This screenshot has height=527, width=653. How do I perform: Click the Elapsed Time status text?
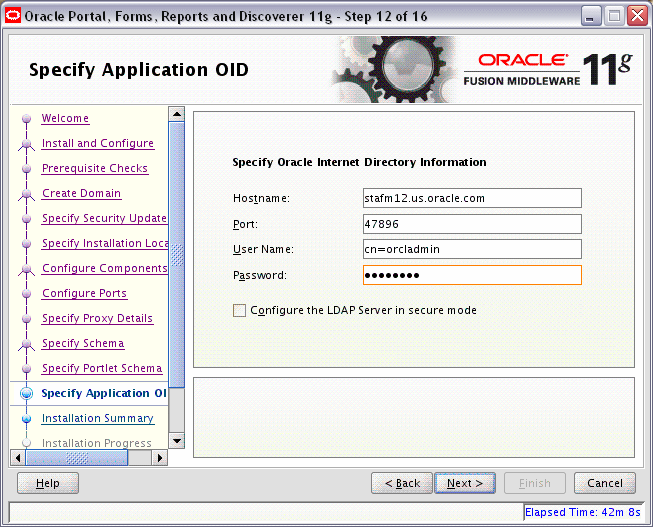pos(582,512)
